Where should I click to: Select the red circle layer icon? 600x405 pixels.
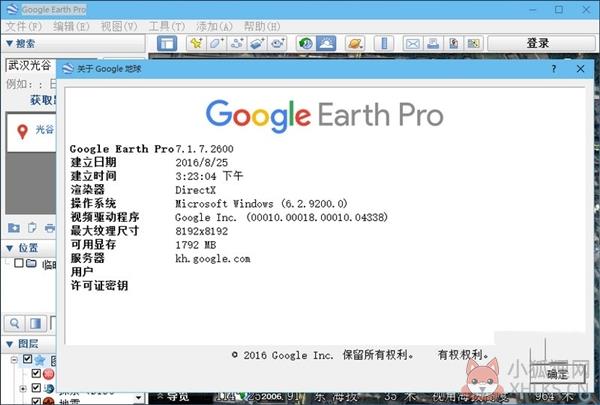coord(49,374)
